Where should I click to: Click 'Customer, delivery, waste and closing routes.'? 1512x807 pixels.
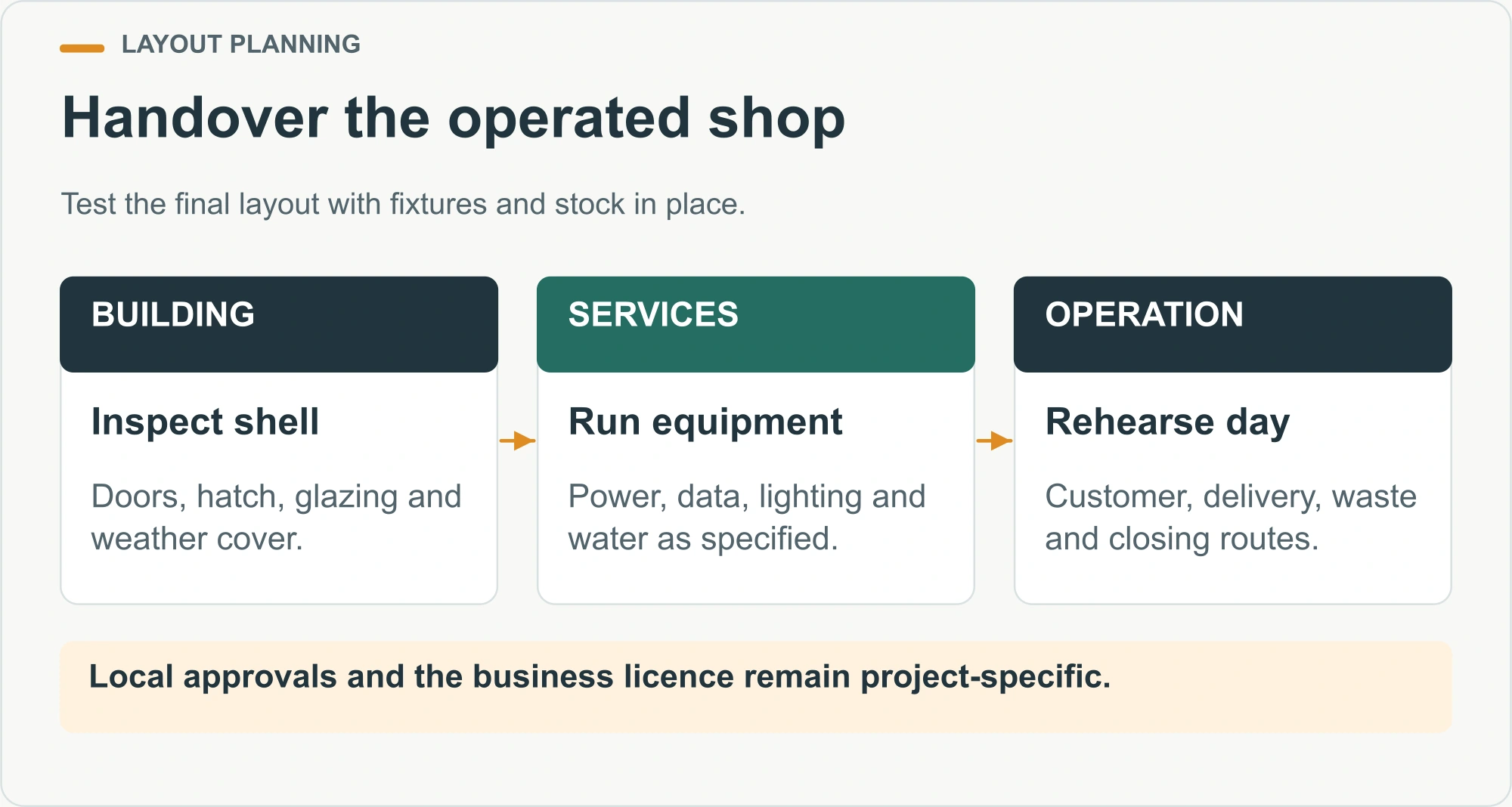1231,518
